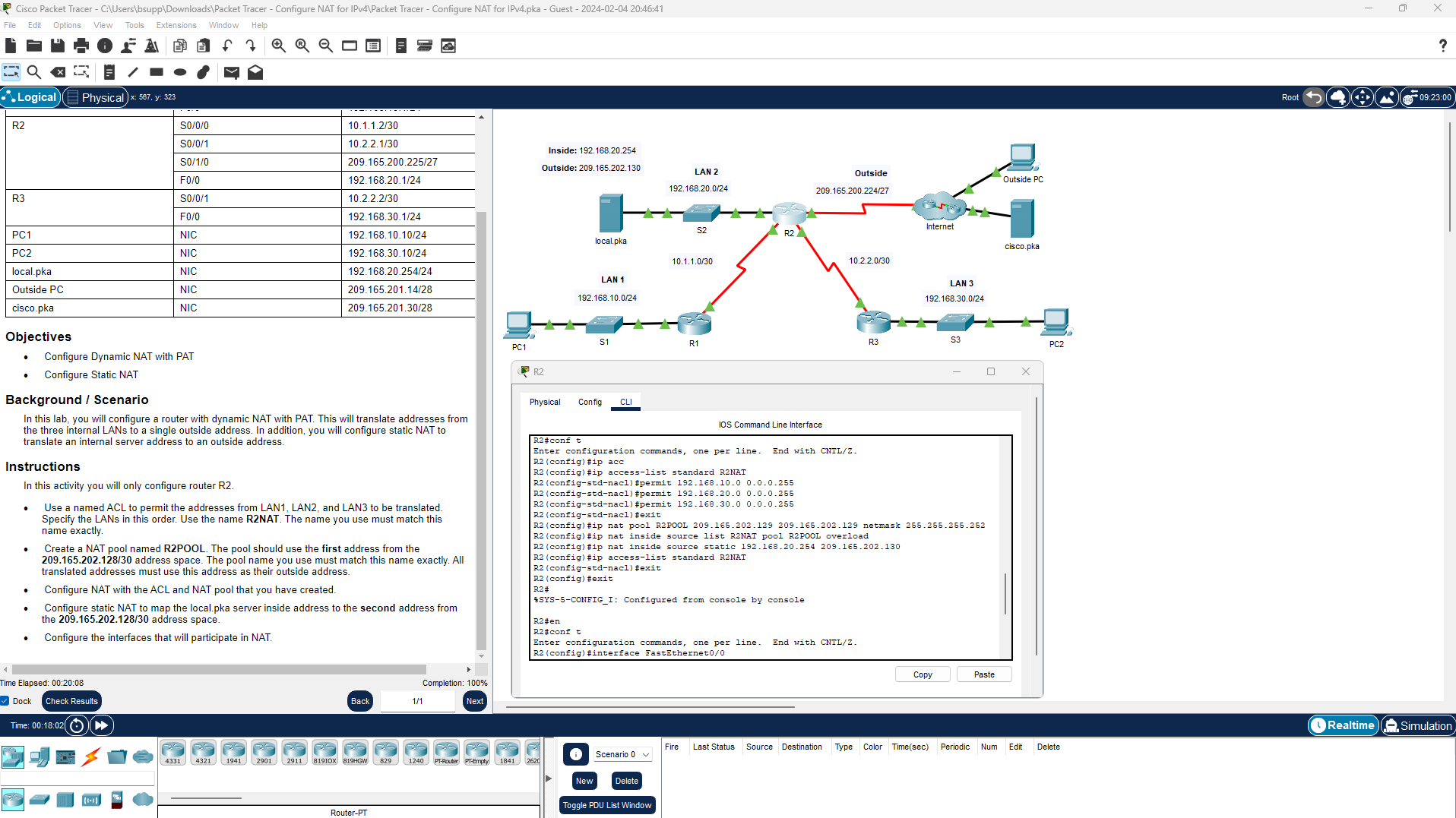
Task: Open the Extensions menu
Action: (176, 25)
